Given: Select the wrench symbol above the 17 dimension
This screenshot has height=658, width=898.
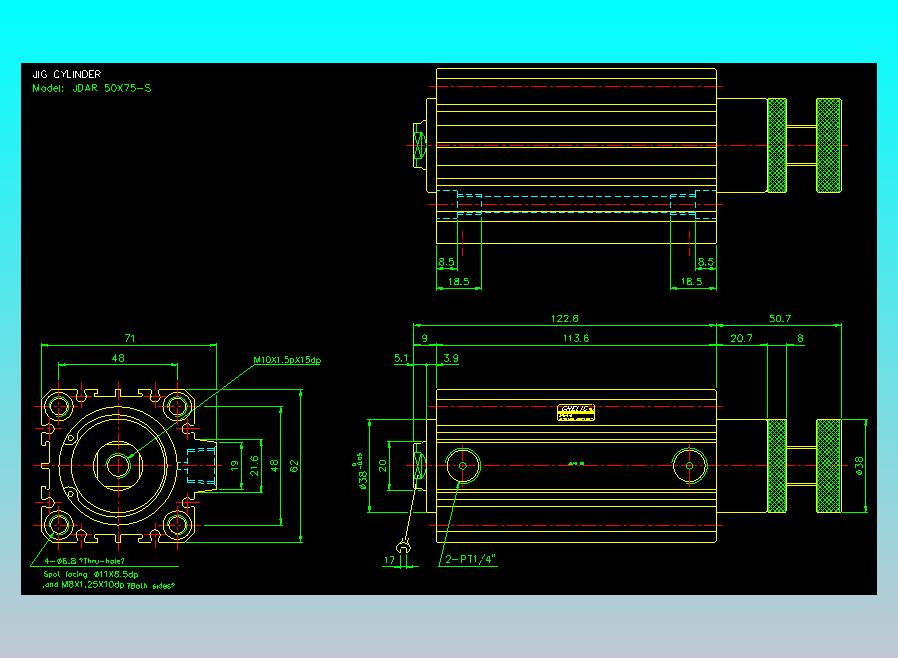Looking at the screenshot, I should 403,548.
